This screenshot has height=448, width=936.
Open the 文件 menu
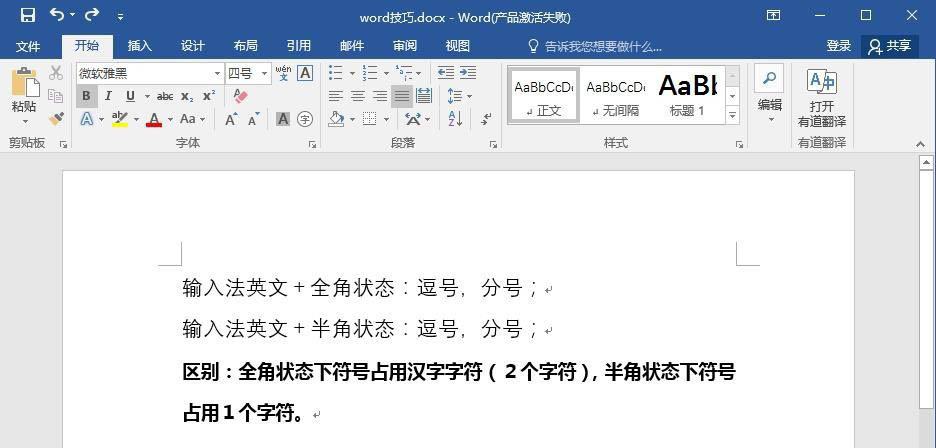28,46
